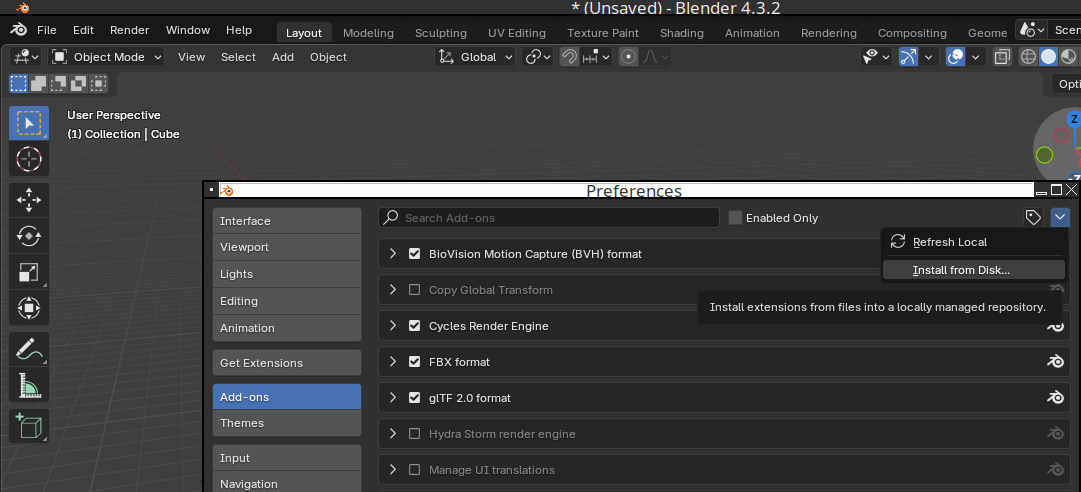
Task: Disable the FBX format add-on
Action: (x=415, y=362)
